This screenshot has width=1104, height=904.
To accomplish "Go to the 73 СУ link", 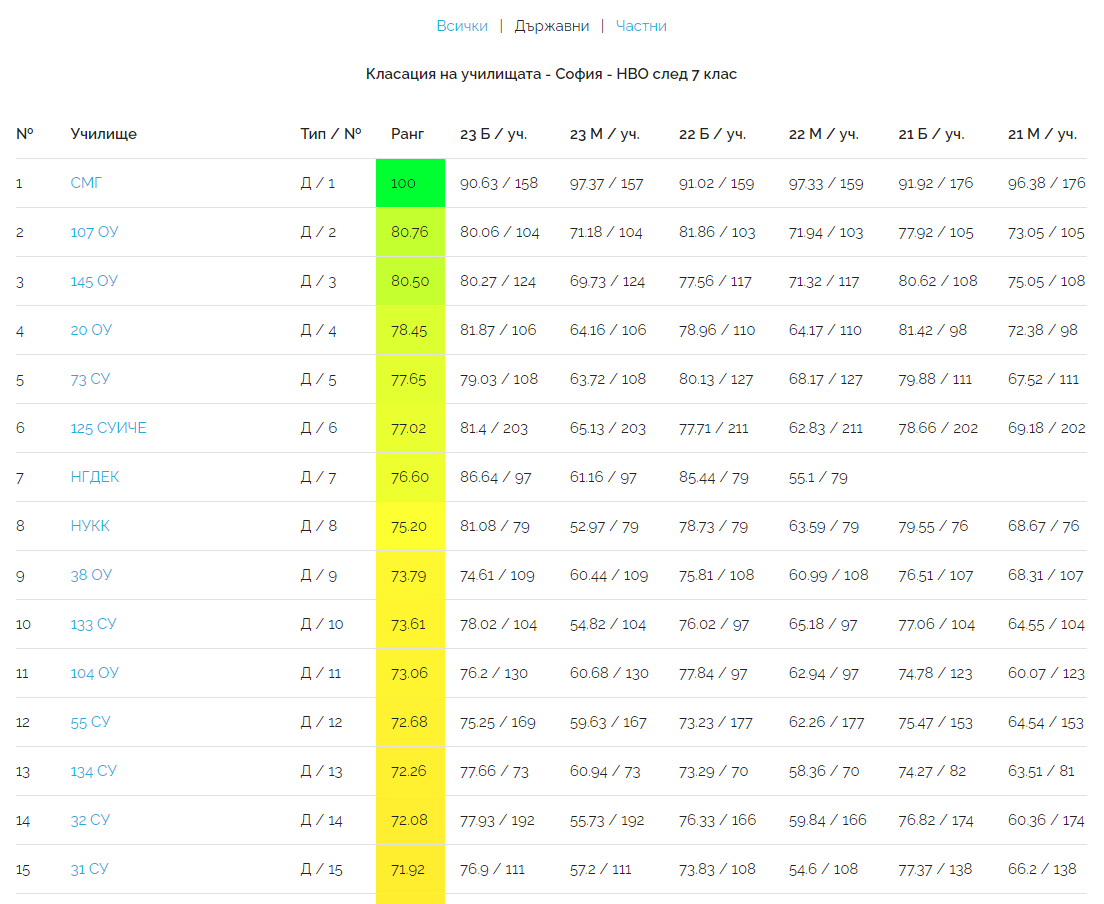I will 90,379.
